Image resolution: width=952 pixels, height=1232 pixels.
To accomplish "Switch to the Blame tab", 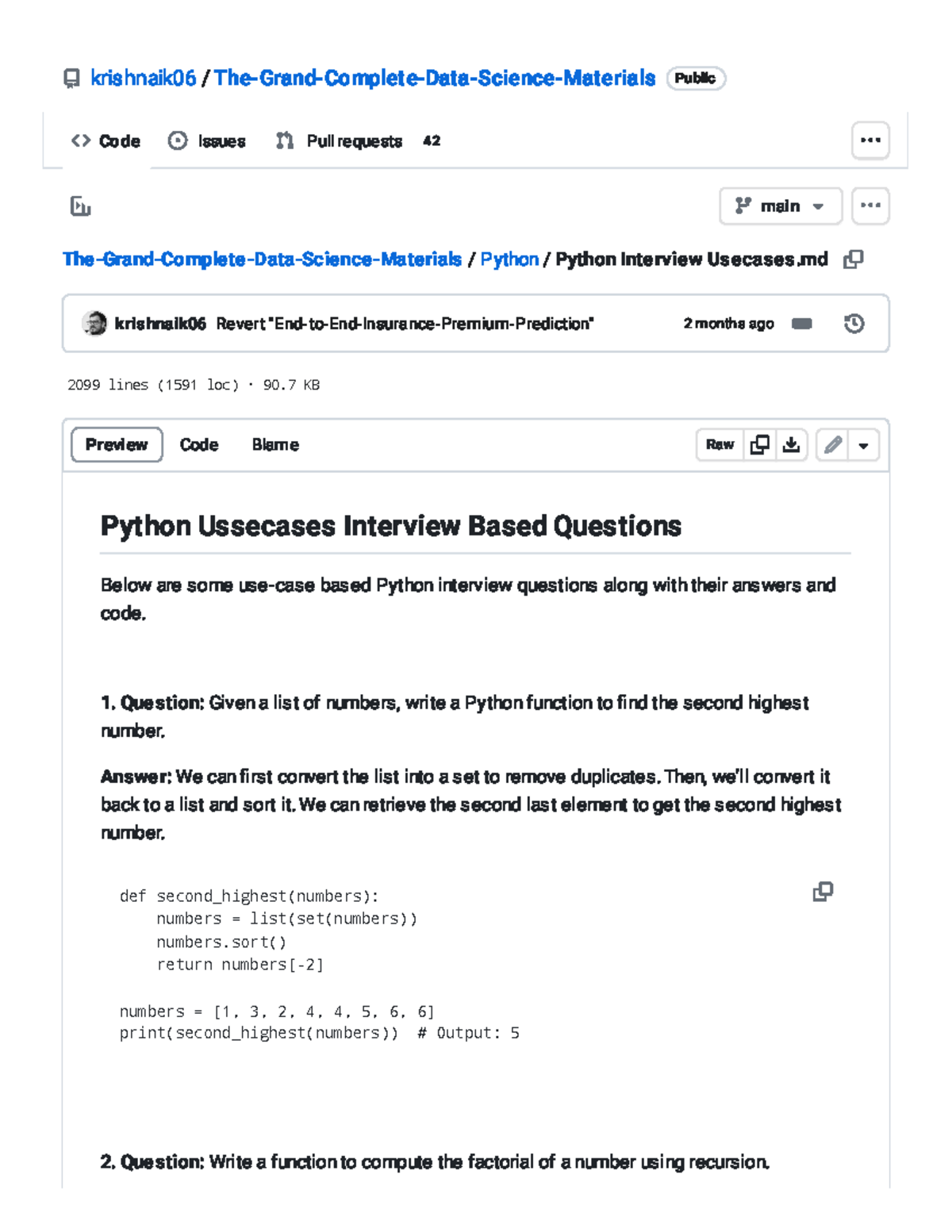I will click(x=274, y=445).
